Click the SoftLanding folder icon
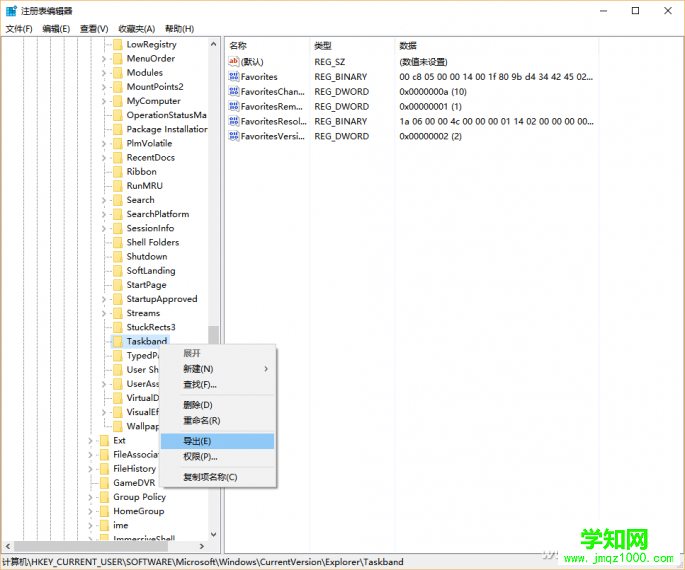 pos(118,271)
